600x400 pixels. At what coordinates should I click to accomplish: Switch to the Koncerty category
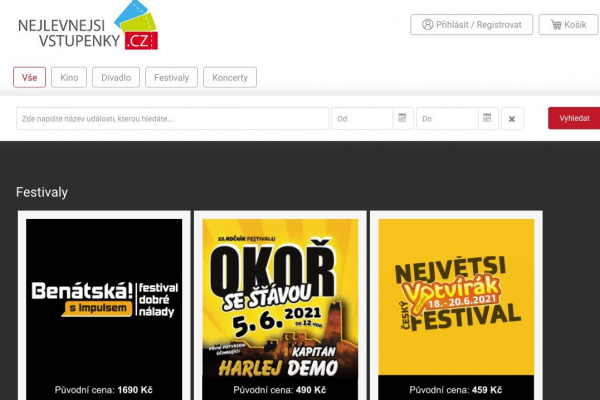coord(230,77)
